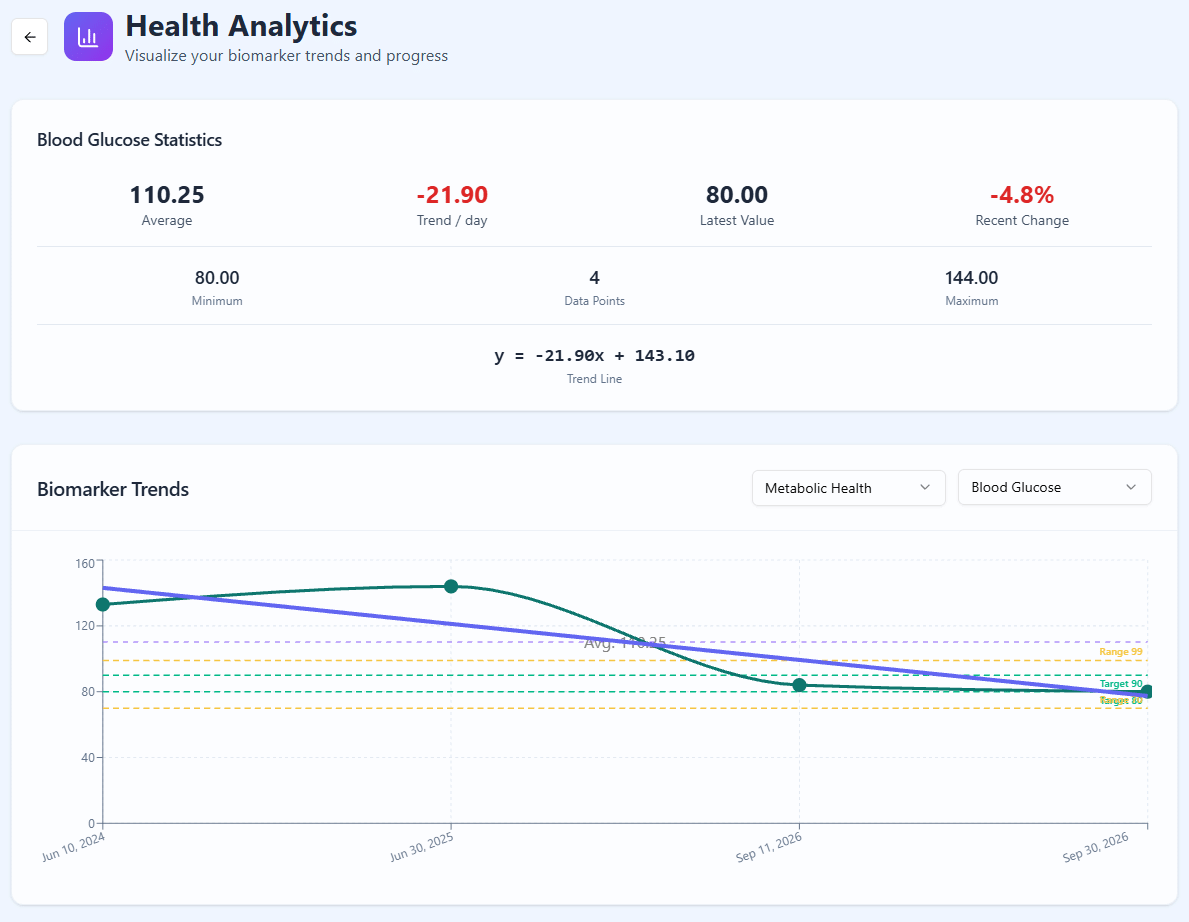Click the Sep 11, 2026 axis label
Image resolution: width=1189 pixels, height=922 pixels.
(x=769, y=847)
